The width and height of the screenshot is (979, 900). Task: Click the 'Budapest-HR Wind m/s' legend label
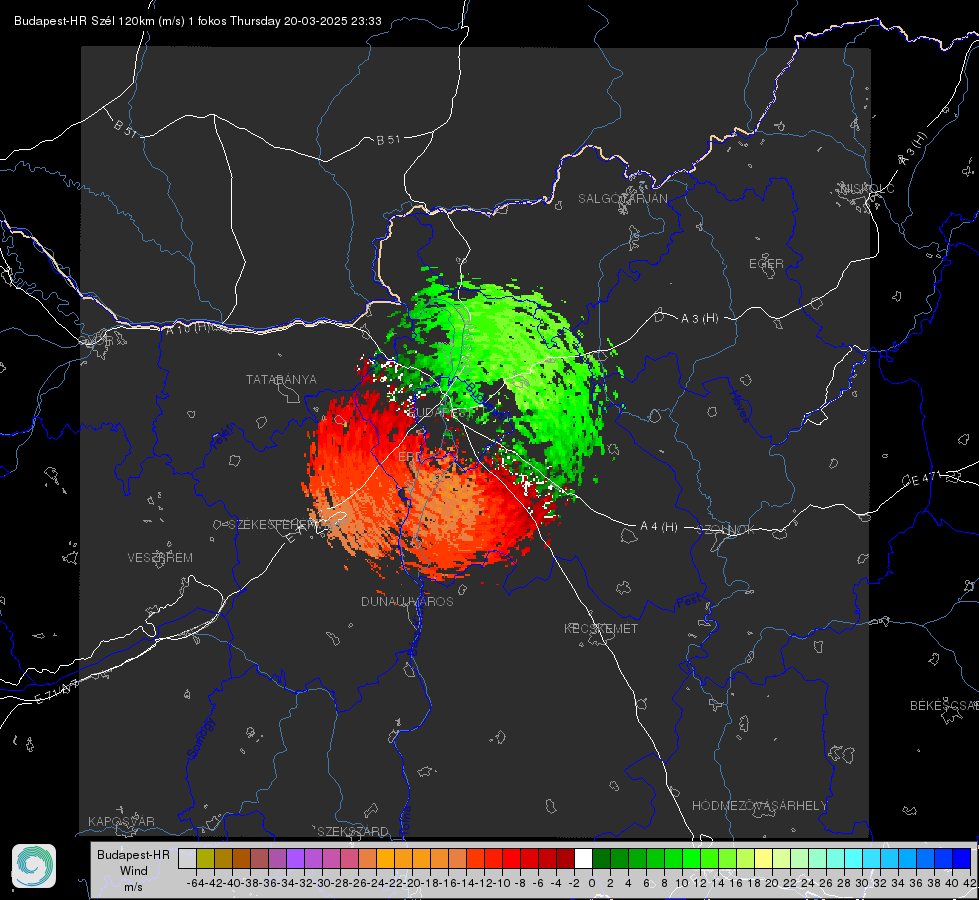point(134,871)
